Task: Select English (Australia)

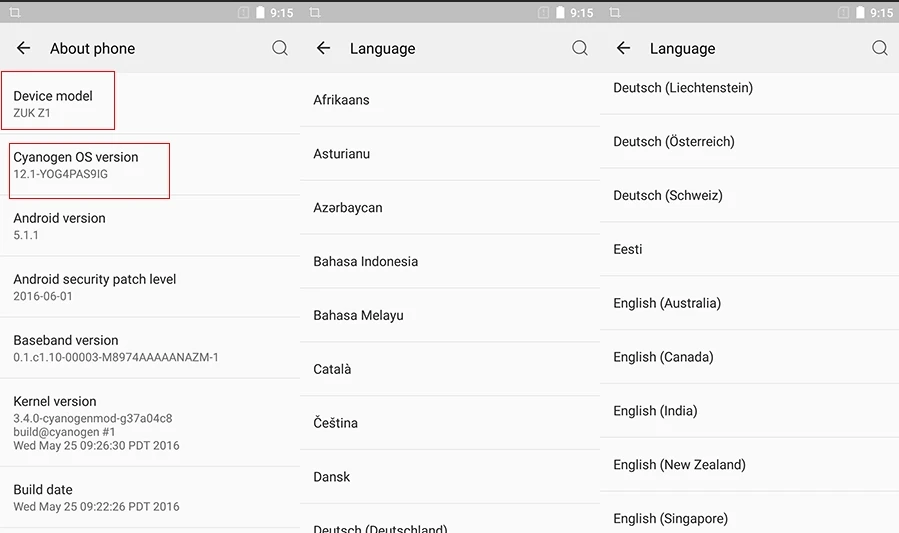Action: click(x=749, y=303)
